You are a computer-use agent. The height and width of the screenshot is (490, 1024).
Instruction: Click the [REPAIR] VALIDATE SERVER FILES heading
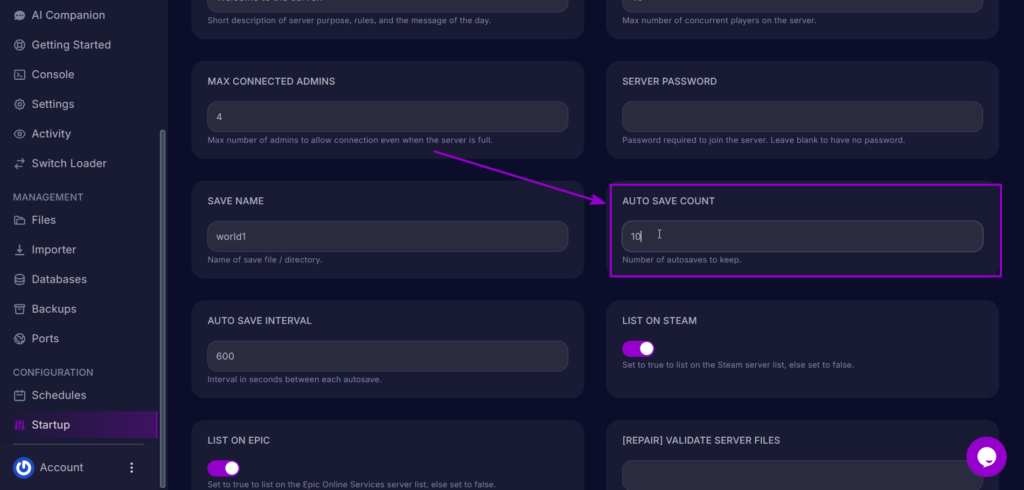point(701,440)
